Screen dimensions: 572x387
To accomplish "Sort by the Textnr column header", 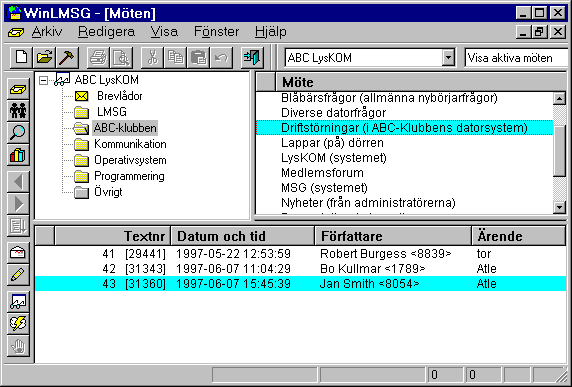I will point(112,236).
